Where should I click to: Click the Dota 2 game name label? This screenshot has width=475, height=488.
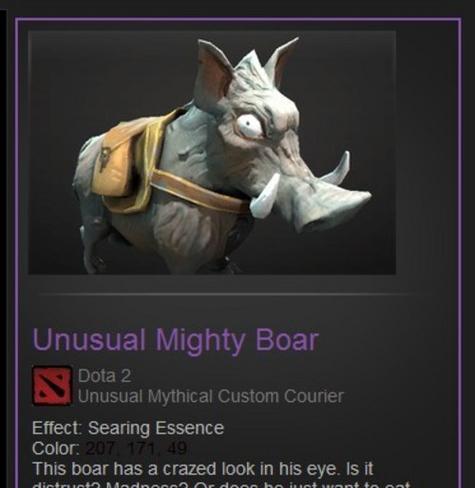click(104, 376)
